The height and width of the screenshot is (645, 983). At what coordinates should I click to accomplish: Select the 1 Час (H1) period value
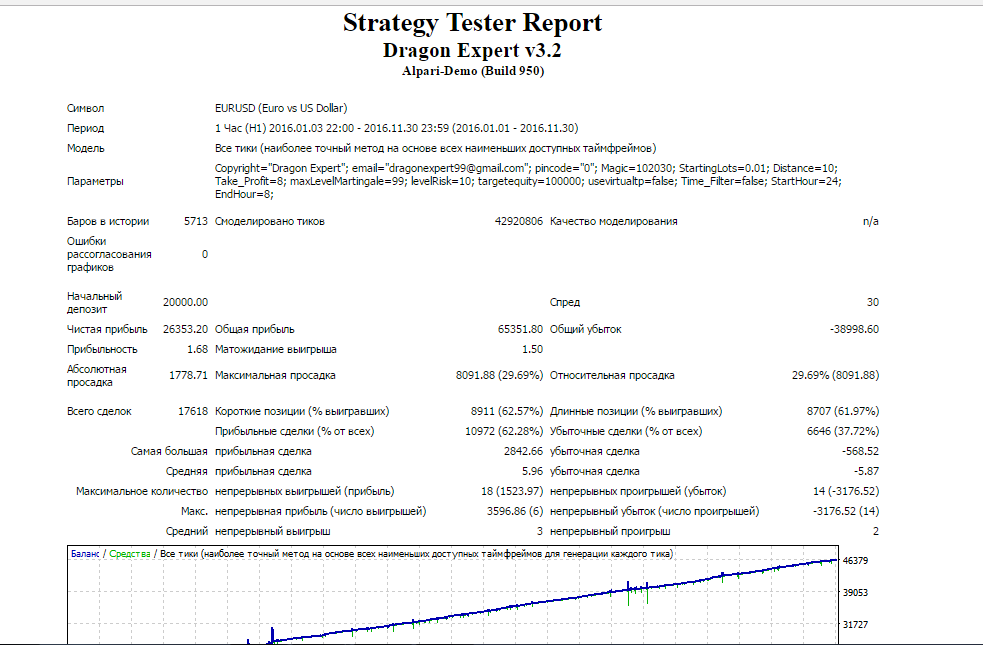pos(396,128)
